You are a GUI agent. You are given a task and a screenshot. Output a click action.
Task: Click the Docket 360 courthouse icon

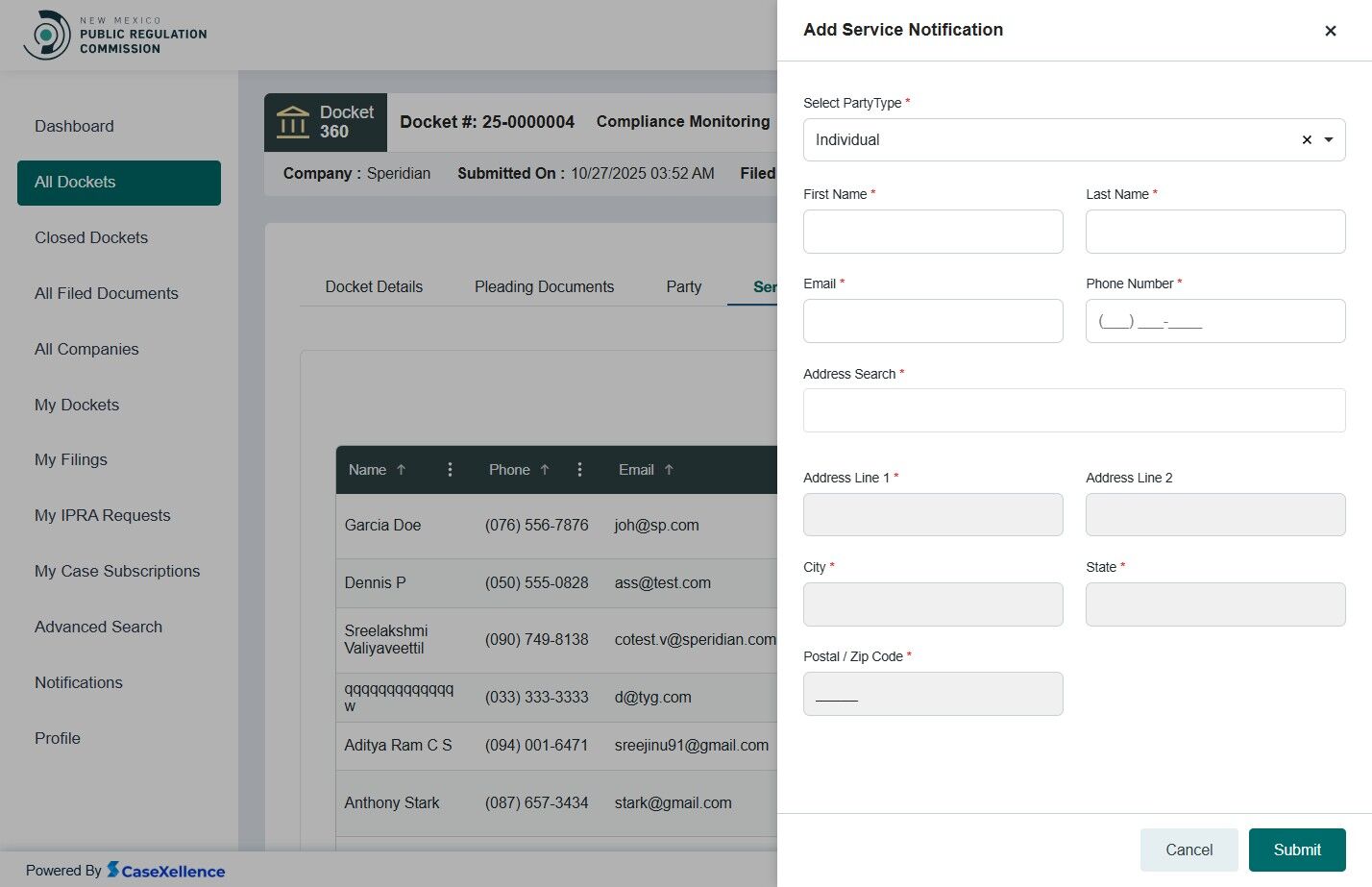point(293,122)
